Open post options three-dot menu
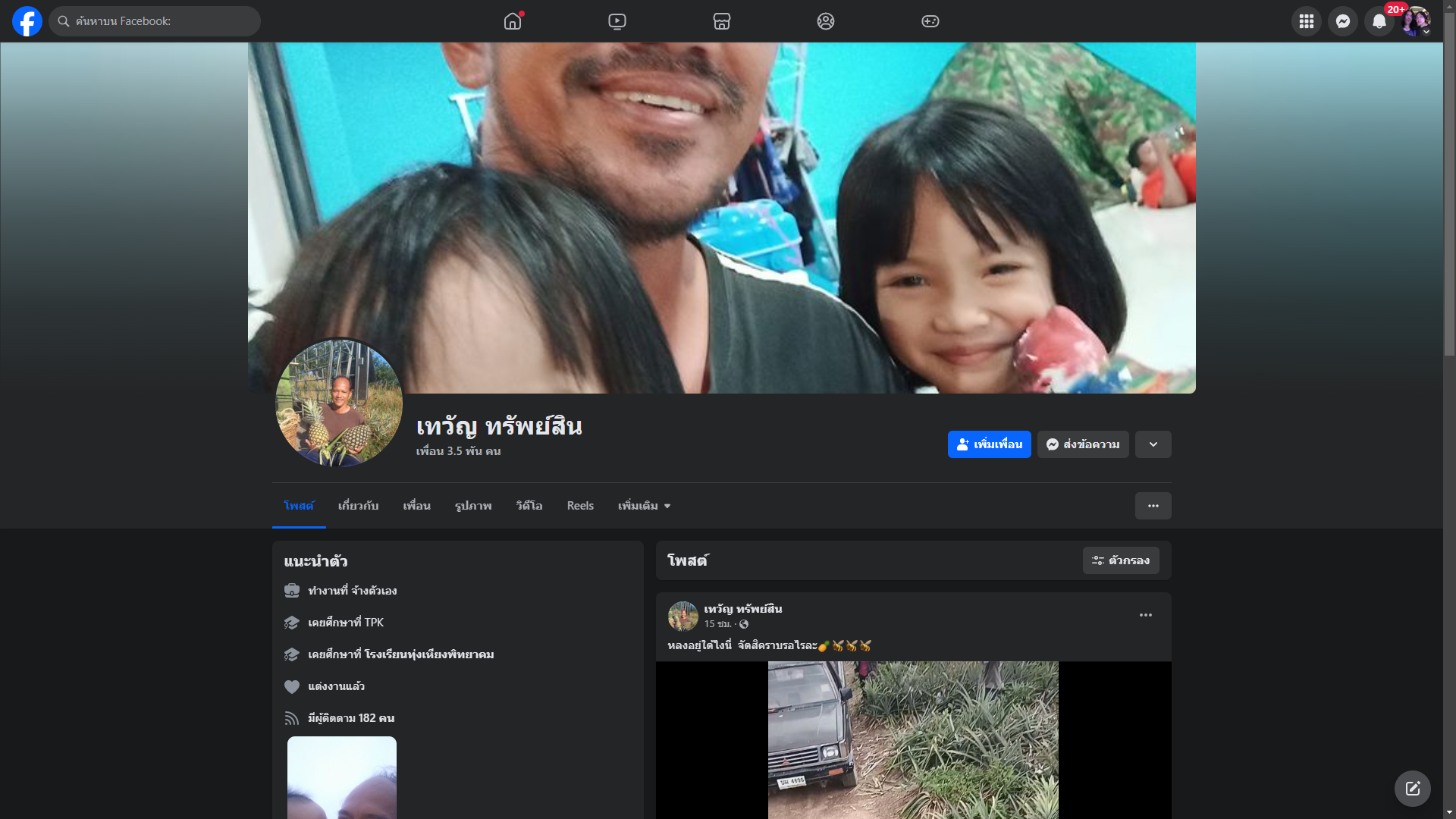1456x819 pixels. [x=1145, y=615]
